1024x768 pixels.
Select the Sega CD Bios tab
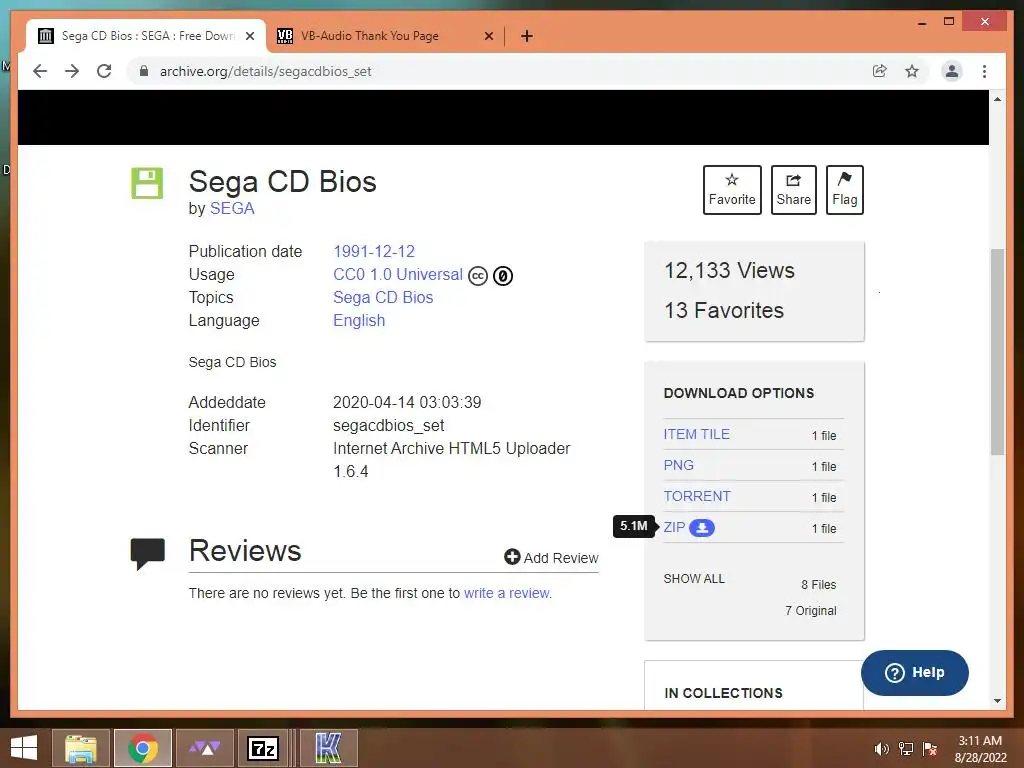click(148, 36)
